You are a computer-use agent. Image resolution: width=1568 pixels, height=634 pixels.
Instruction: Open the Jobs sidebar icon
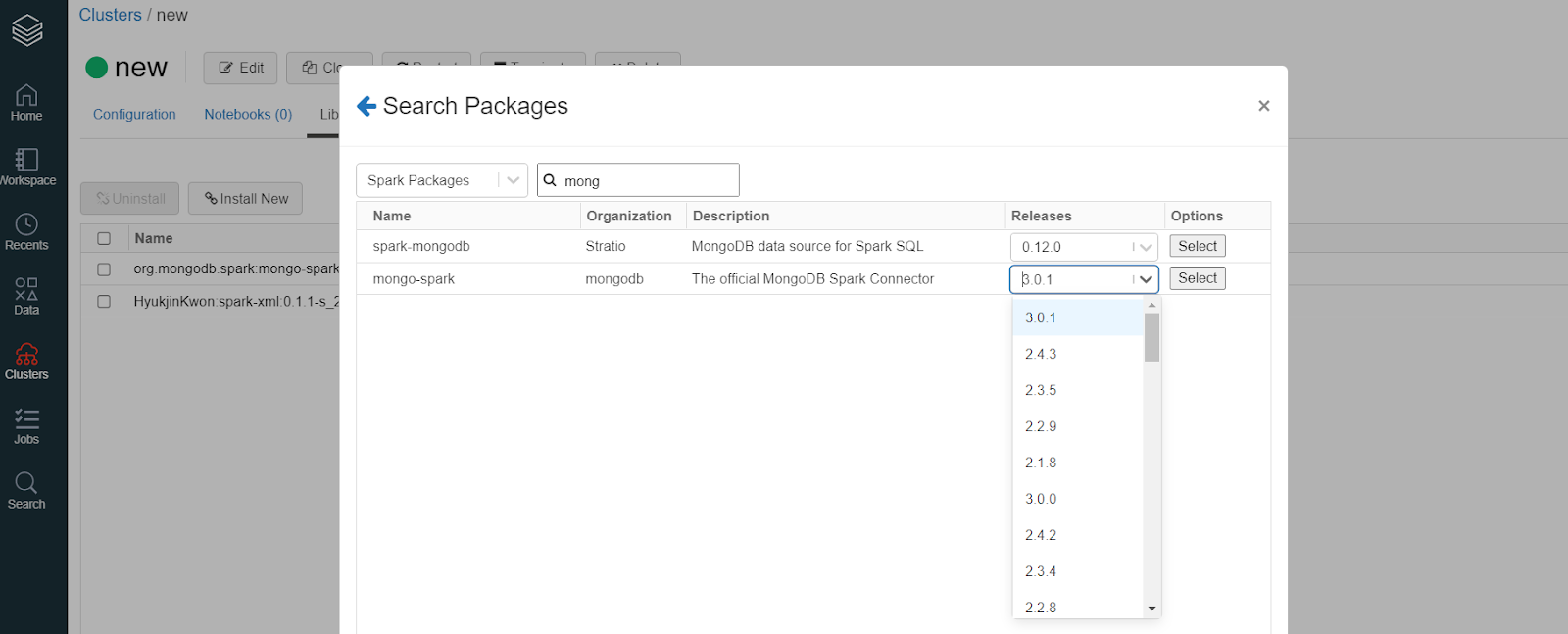26,425
